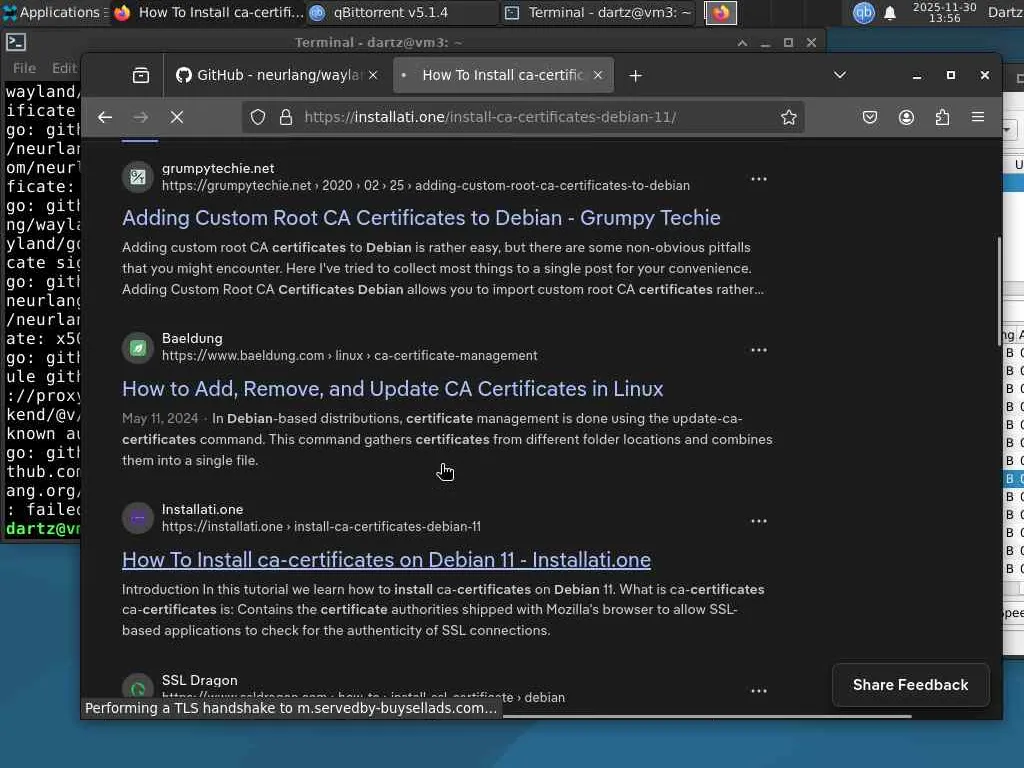The width and height of the screenshot is (1024, 768).
Task: Open the Terminal window Edit menu
Action: pyautogui.click(x=64, y=68)
